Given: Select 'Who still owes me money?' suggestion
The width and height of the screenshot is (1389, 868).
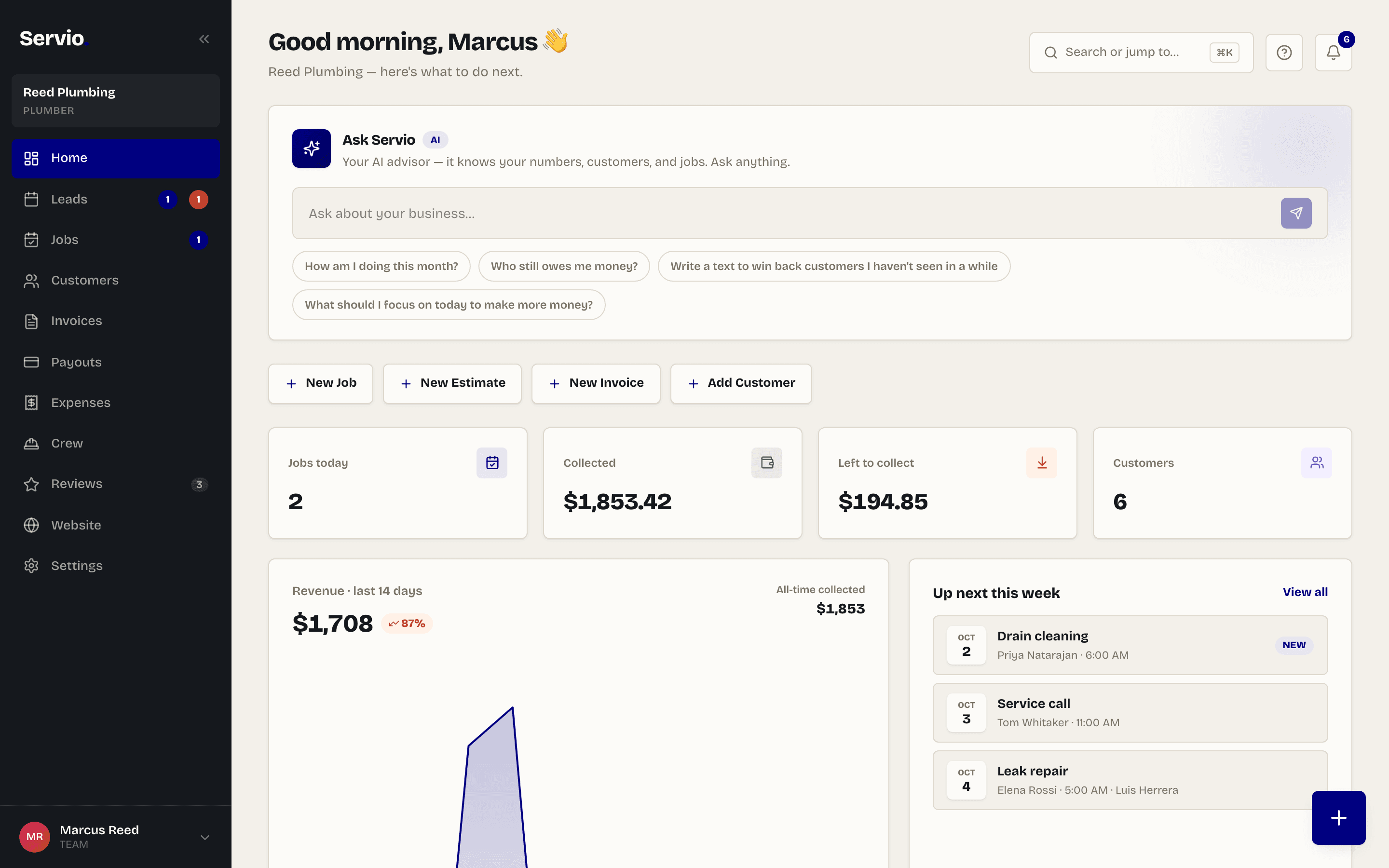Looking at the screenshot, I should coord(564,266).
